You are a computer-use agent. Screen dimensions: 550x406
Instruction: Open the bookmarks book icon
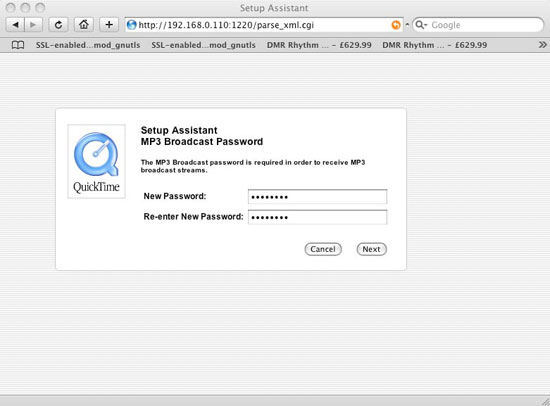tap(18, 45)
